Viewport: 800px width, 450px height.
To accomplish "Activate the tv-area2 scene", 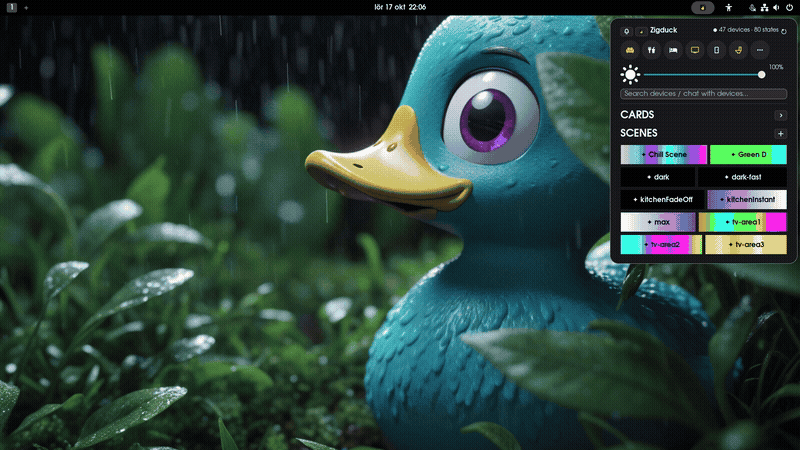I will (x=662, y=244).
